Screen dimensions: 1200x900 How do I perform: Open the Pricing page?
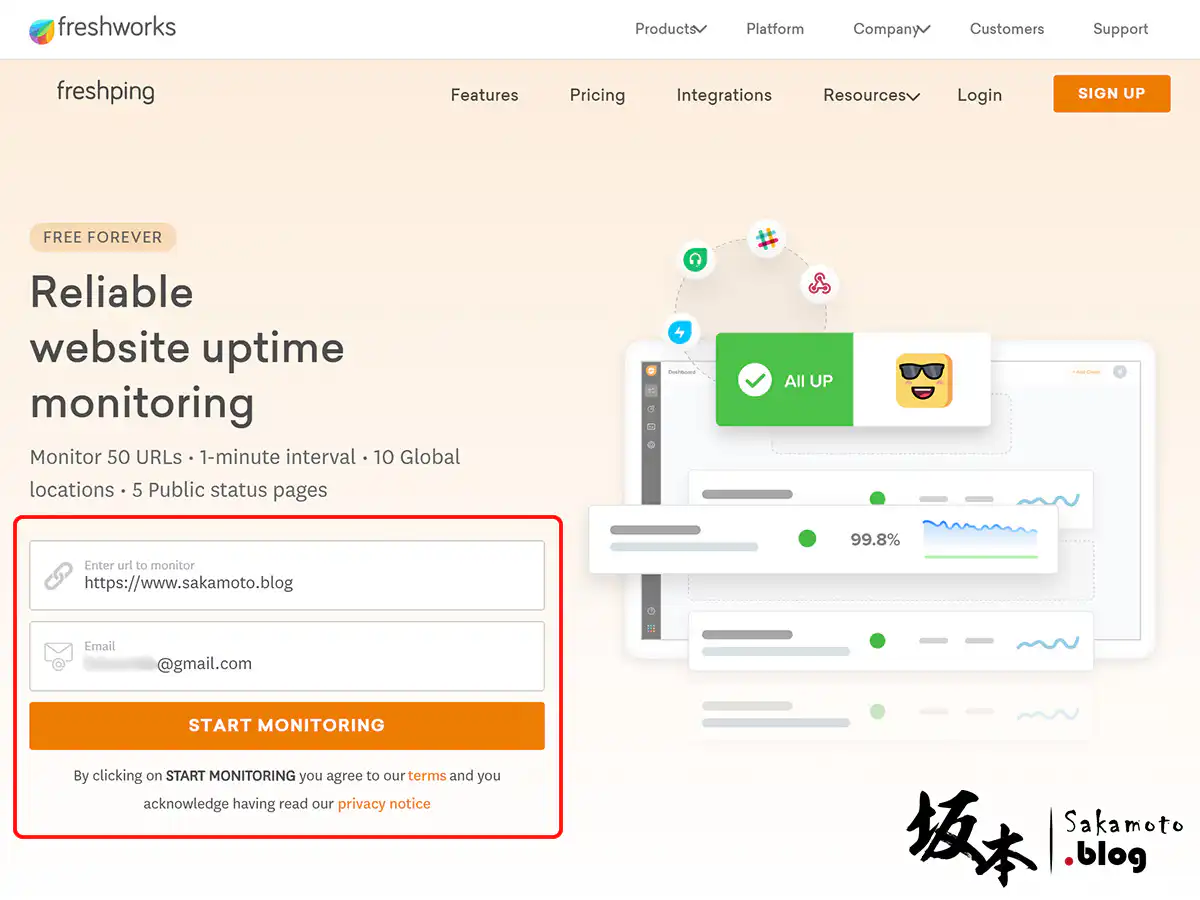click(x=597, y=95)
